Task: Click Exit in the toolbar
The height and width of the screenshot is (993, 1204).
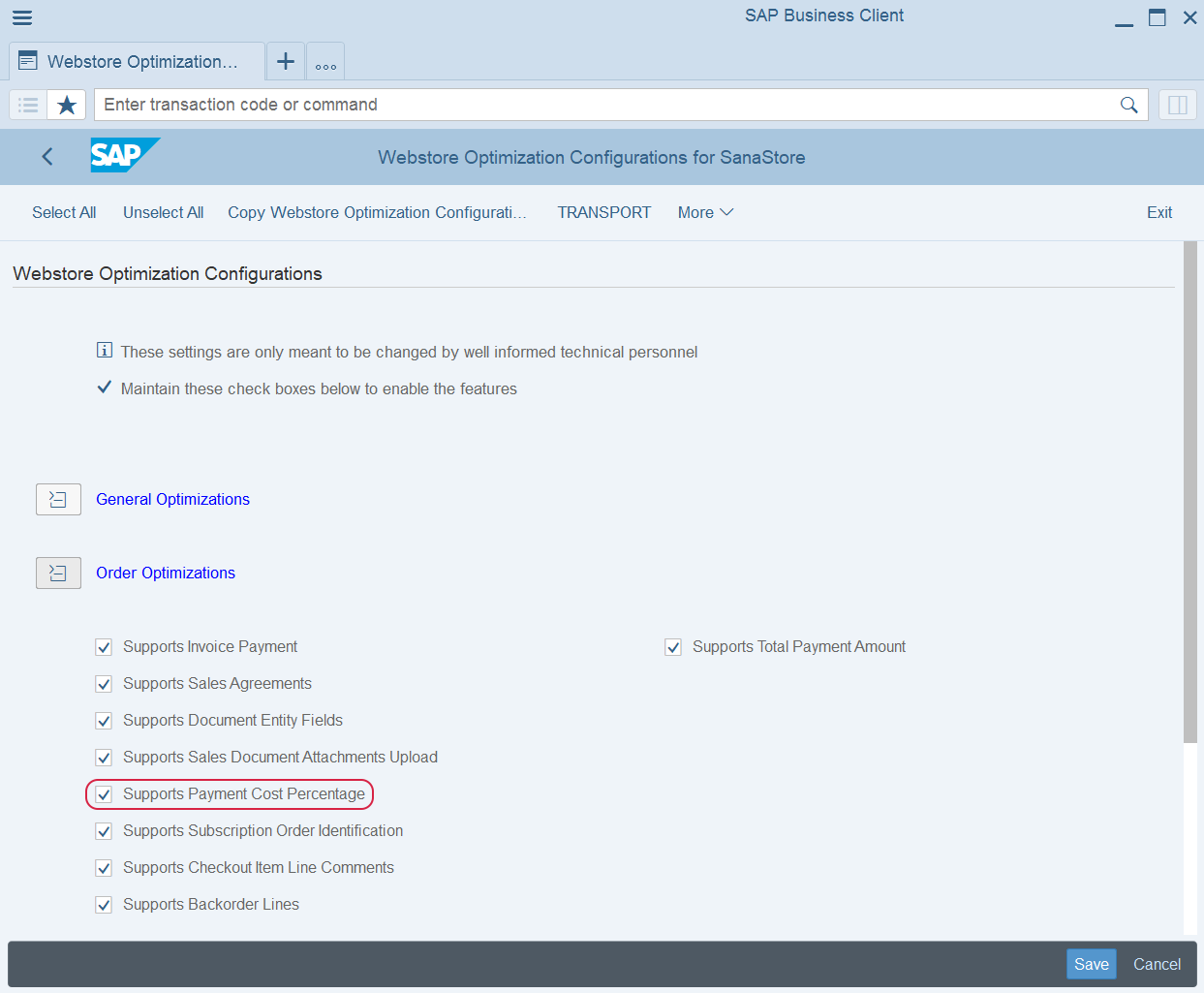Action: pyautogui.click(x=1159, y=212)
